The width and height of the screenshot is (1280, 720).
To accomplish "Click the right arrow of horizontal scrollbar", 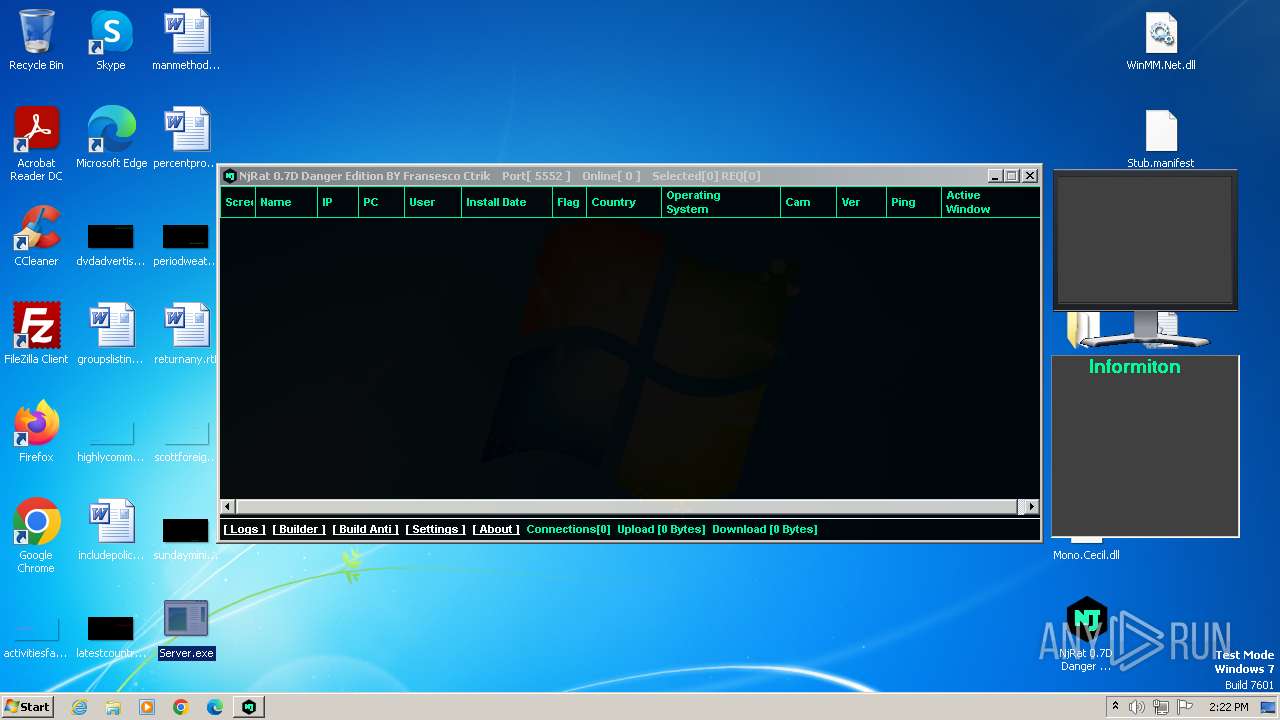I will coord(1032,507).
